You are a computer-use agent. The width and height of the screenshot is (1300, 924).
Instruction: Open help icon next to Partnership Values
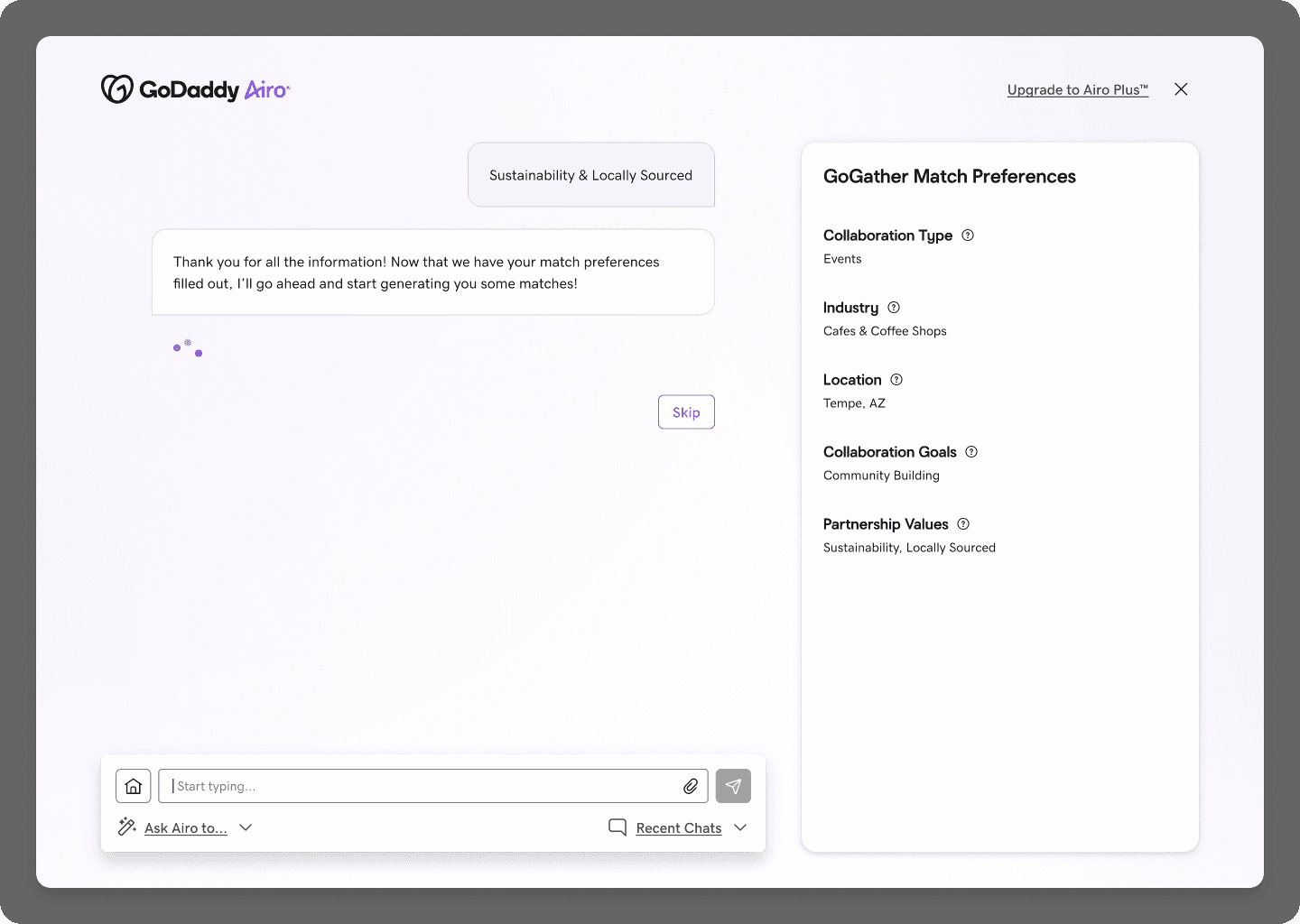tap(963, 524)
